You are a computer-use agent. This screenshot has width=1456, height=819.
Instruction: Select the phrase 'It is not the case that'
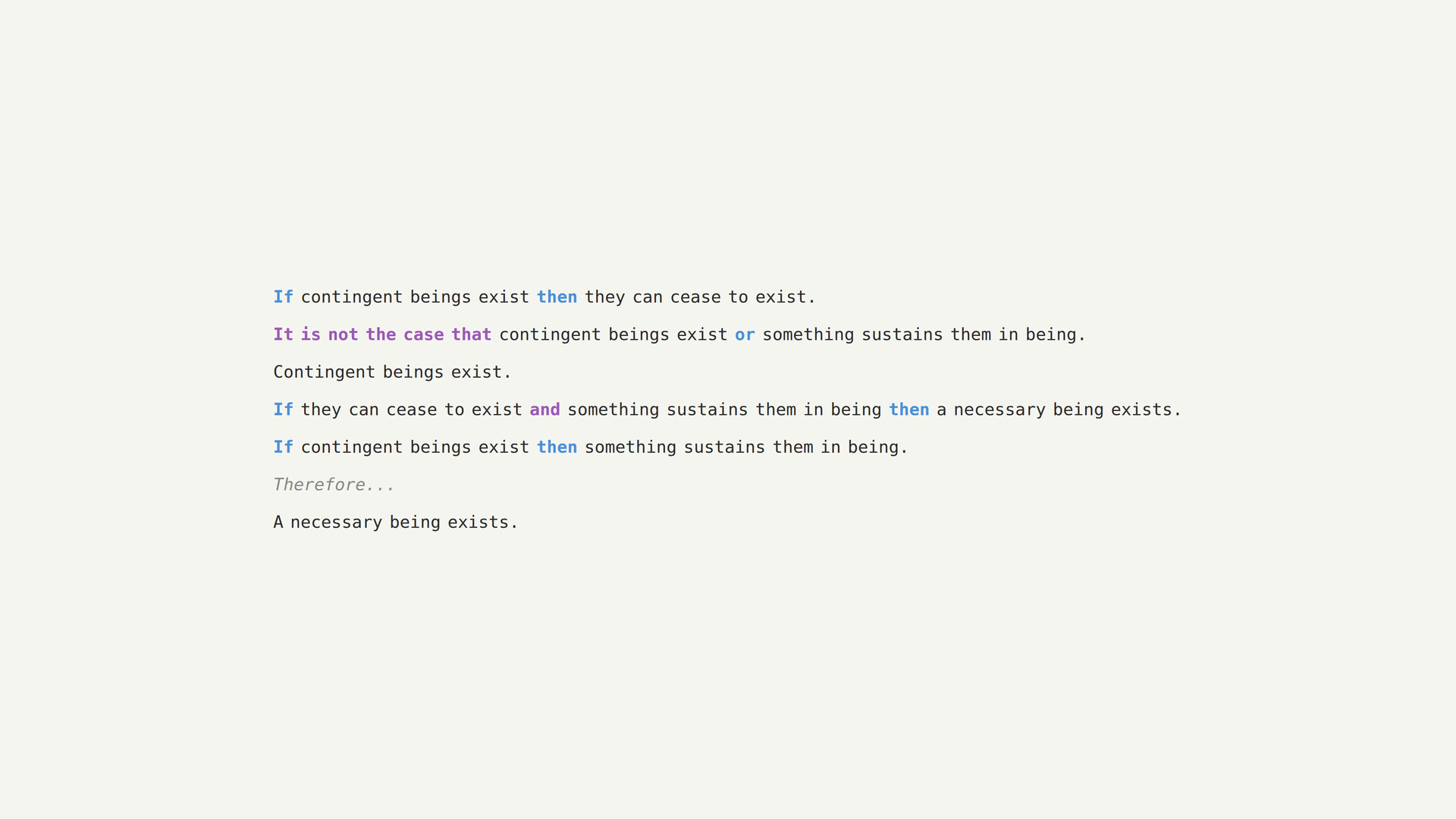click(382, 334)
